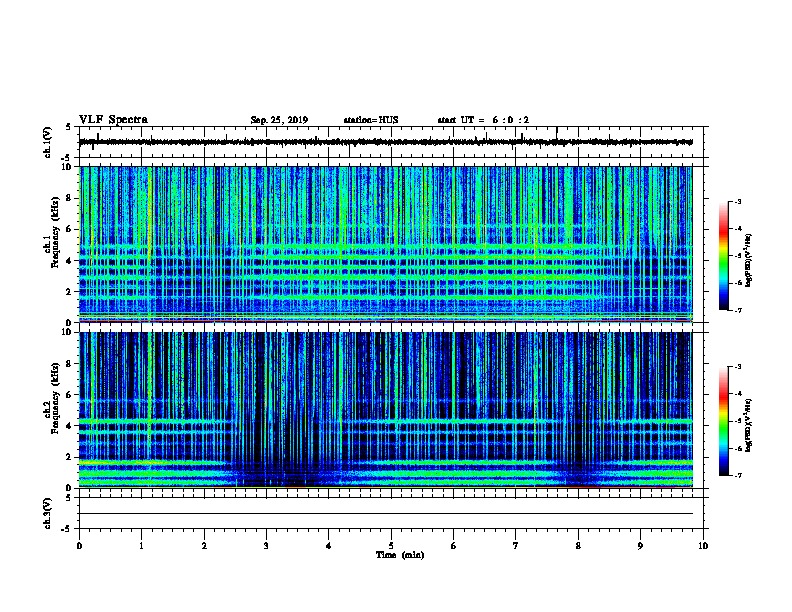Click the date "Sep. 25, 2019"
Screen dimensions: 792x612
point(279,120)
